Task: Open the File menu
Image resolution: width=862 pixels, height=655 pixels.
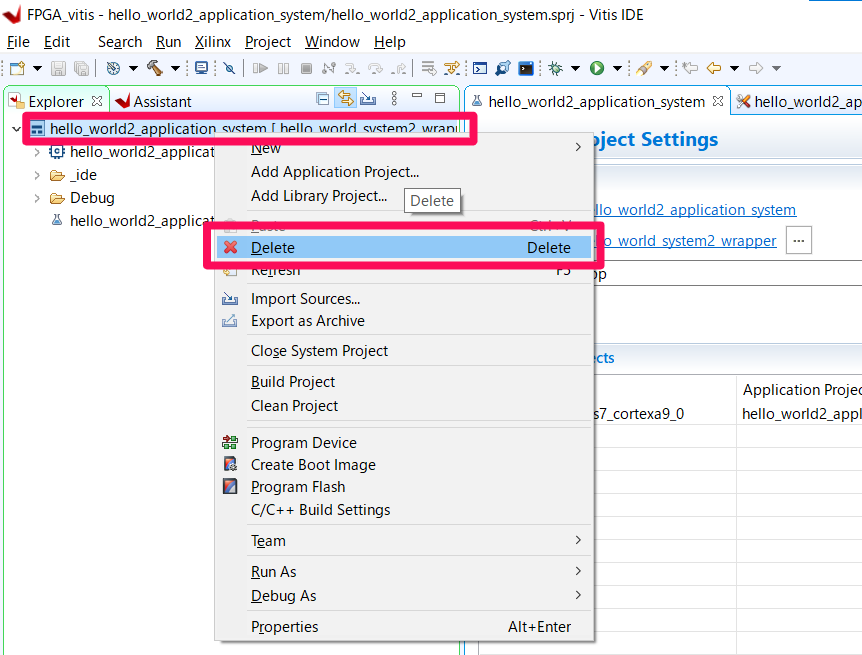Action: pos(18,42)
